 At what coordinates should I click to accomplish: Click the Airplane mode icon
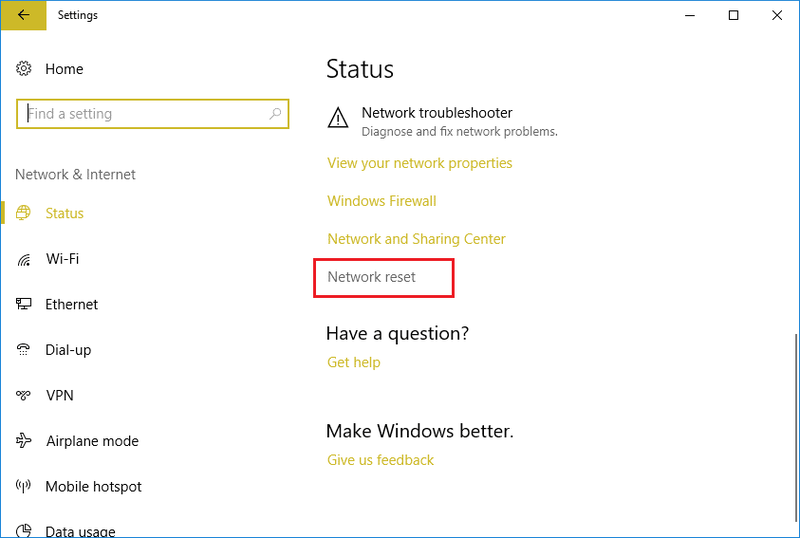pyautogui.click(x=24, y=441)
